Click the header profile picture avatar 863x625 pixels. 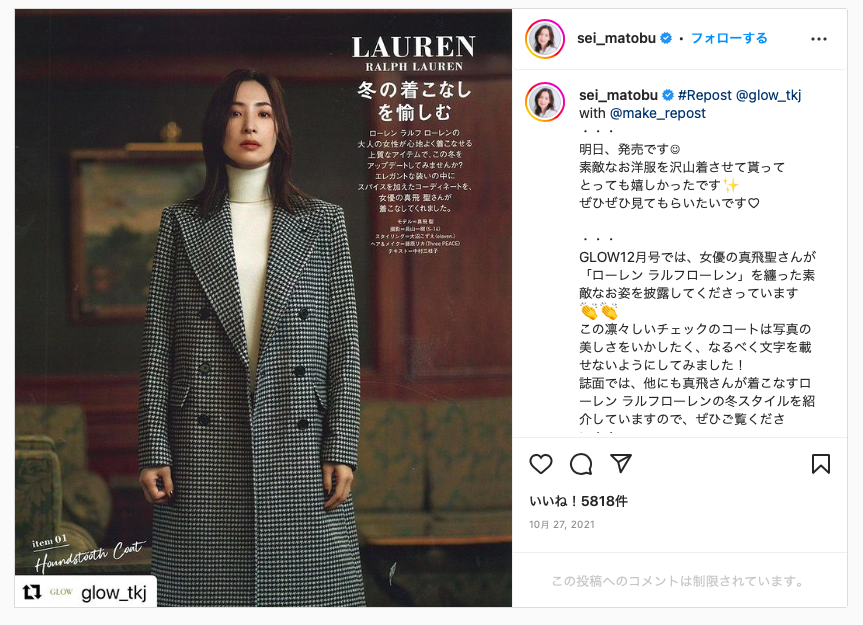tap(545, 39)
